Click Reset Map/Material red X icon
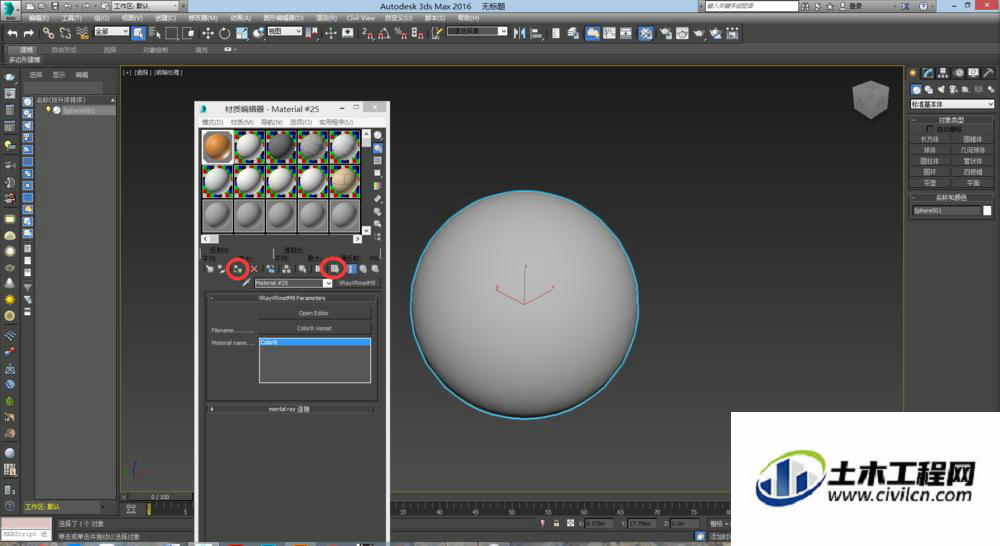Viewport: 1000px width, 546px height. pyautogui.click(x=254, y=269)
